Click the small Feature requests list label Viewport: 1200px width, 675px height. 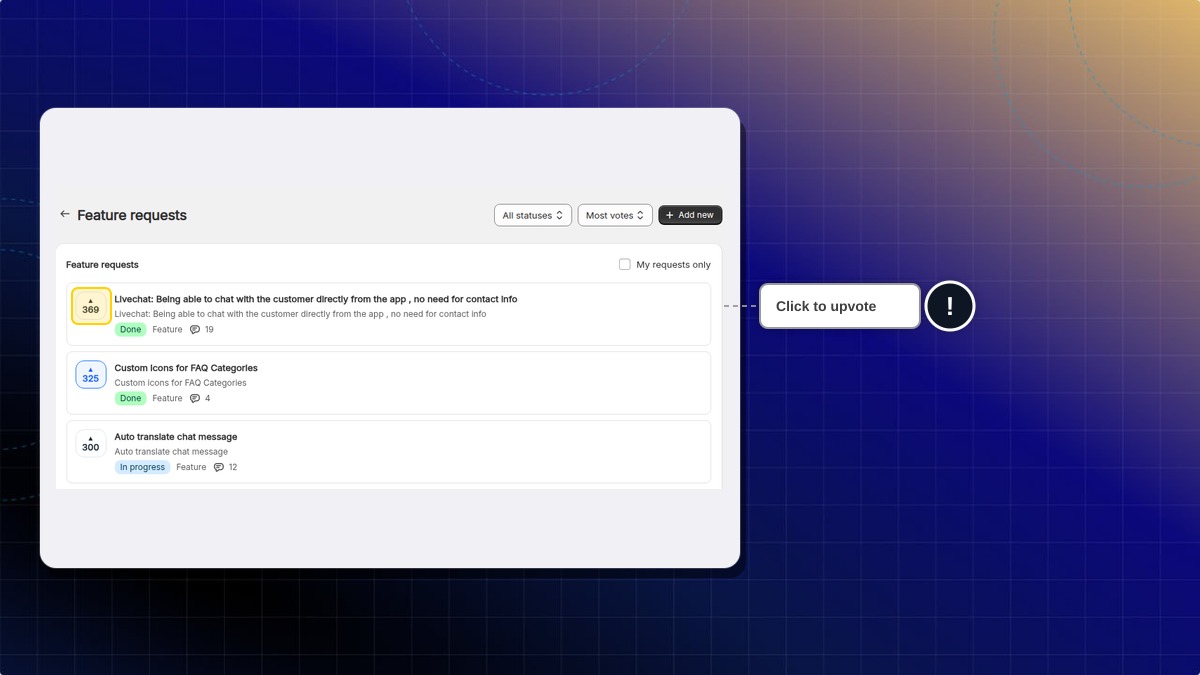[x=102, y=265]
